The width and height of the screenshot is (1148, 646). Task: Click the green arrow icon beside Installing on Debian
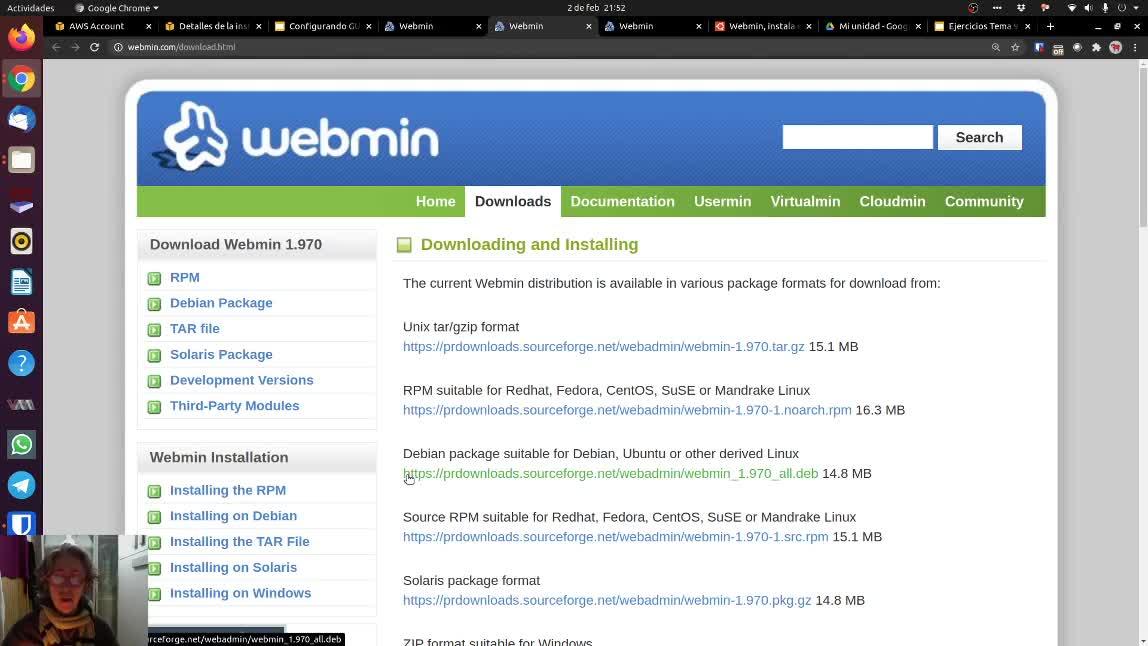tap(154, 517)
